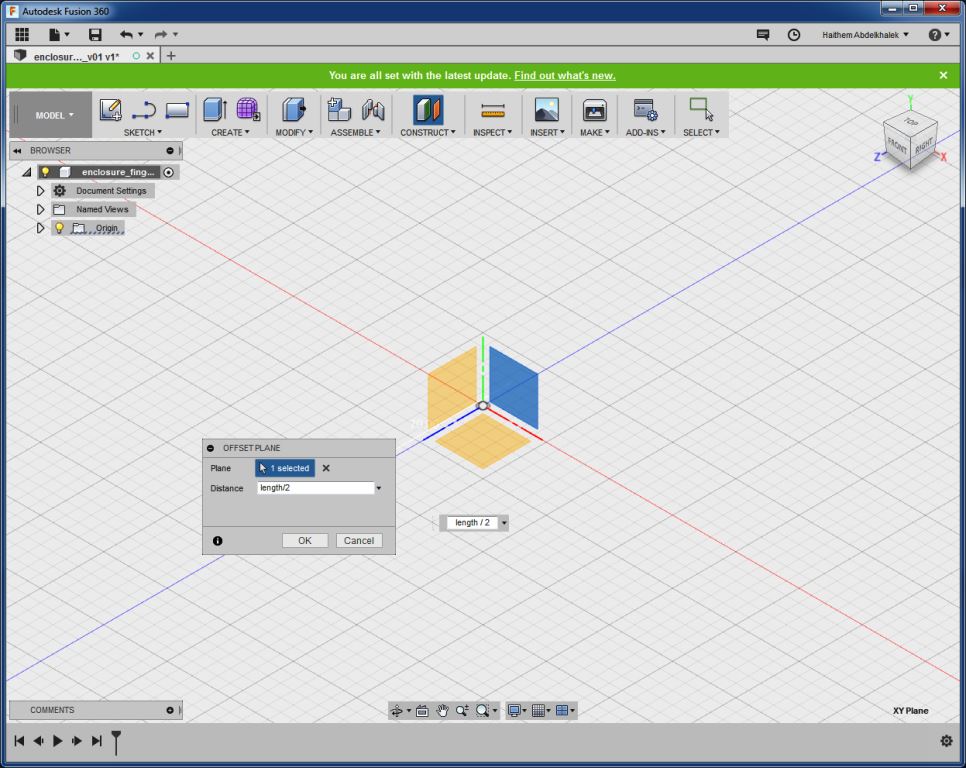Image resolution: width=966 pixels, height=768 pixels.
Task: Open the canvas length / 2 dropdown arrow
Action: [504, 523]
